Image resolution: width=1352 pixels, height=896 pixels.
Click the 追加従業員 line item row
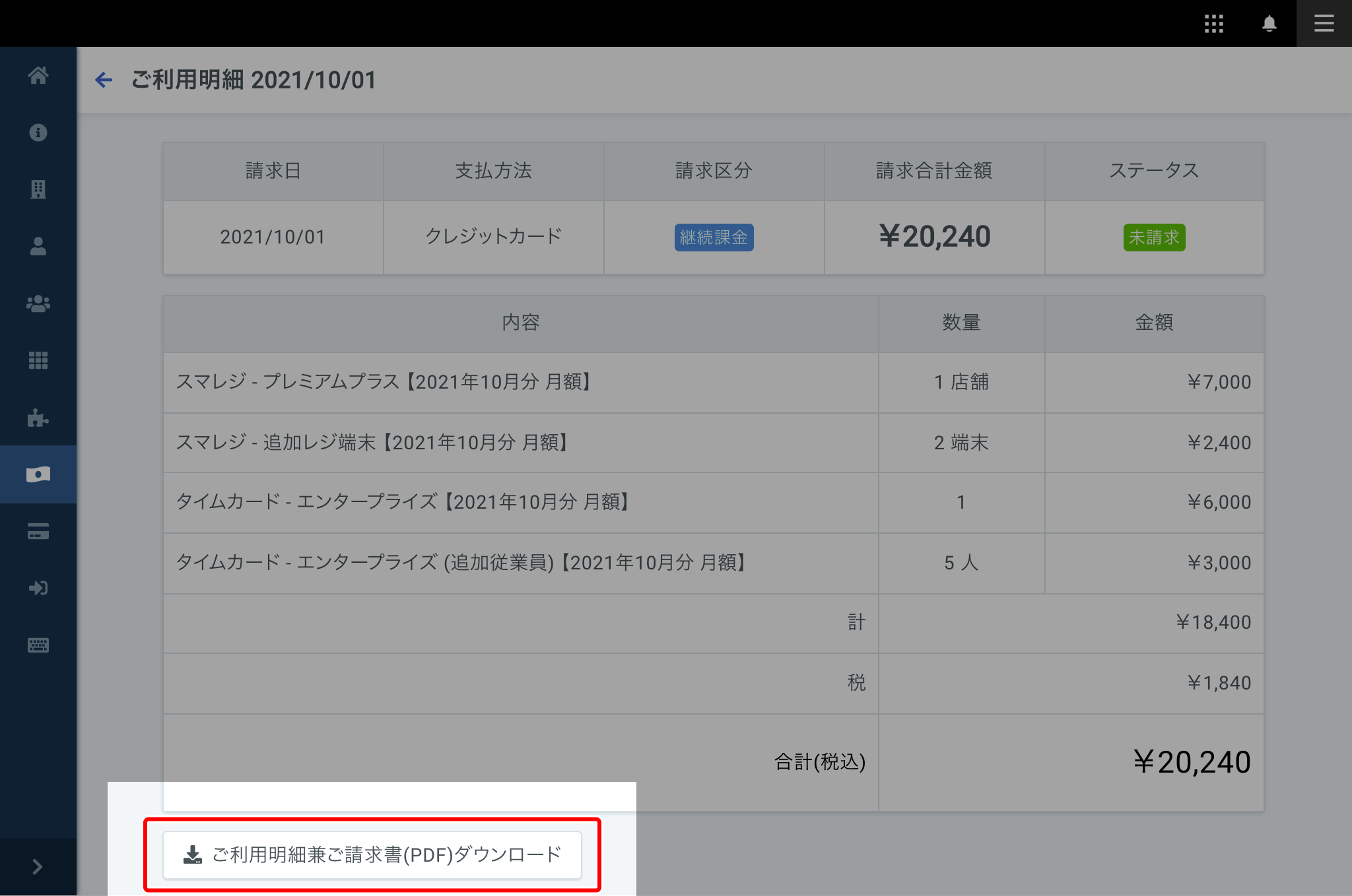[x=713, y=563]
